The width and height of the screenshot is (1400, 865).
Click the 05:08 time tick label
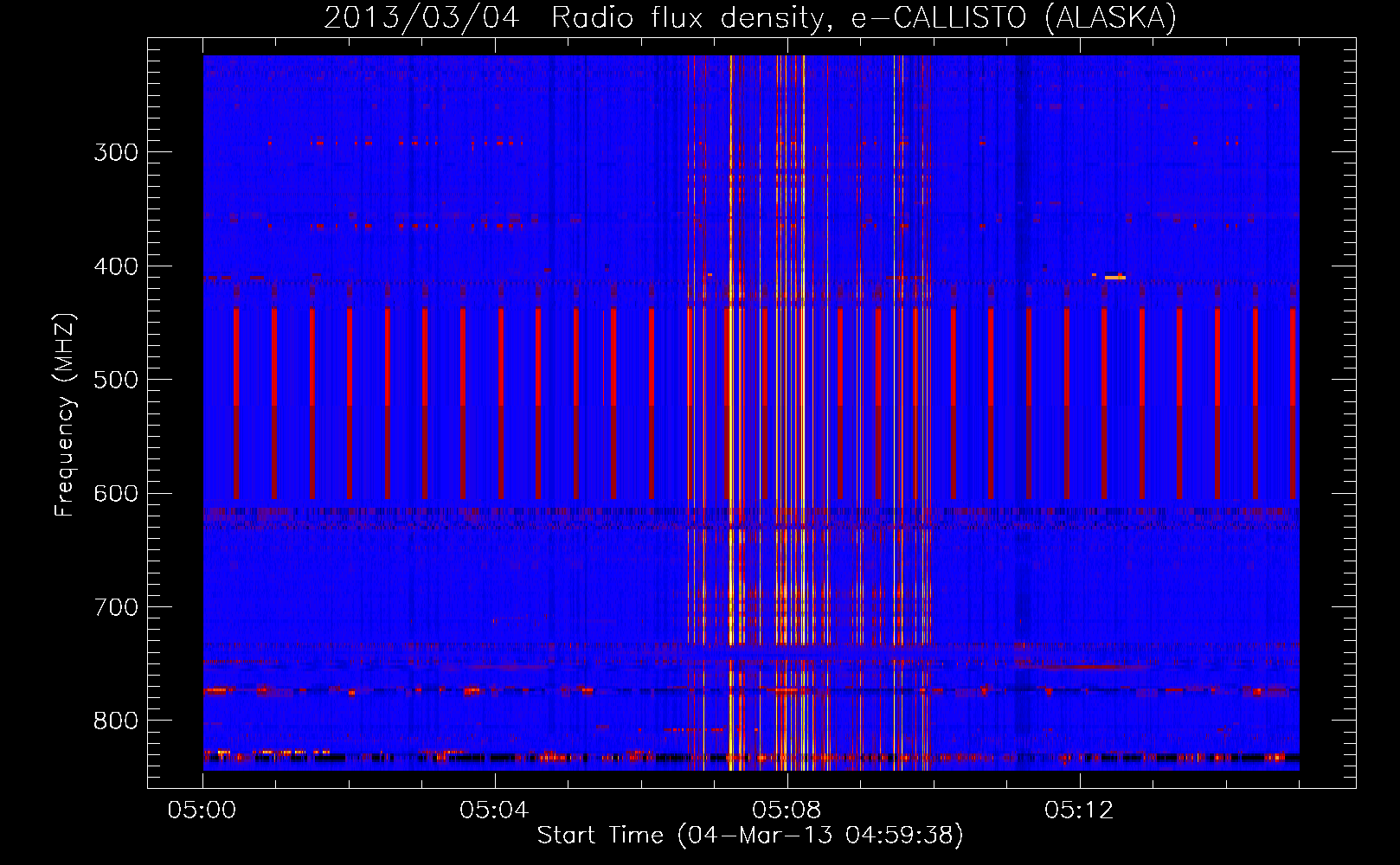coord(787,811)
